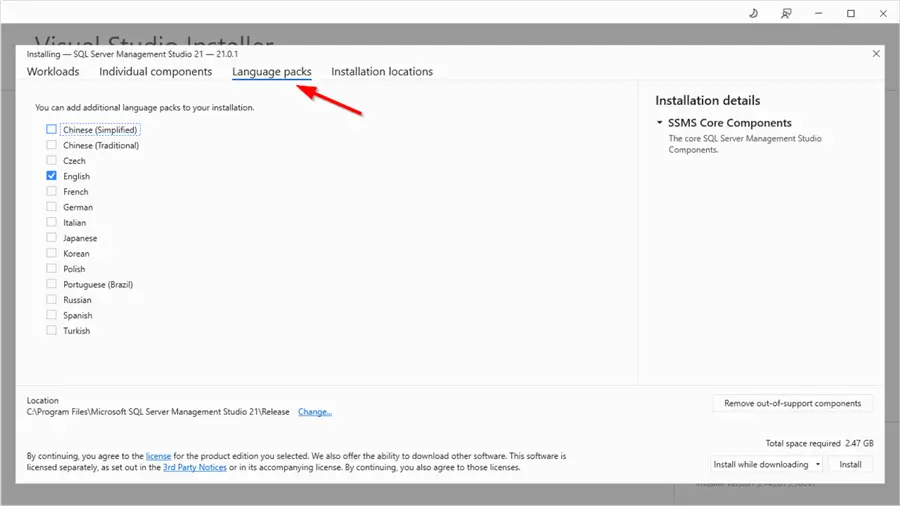Check the Chinese (Simplified) language pack

click(x=52, y=130)
